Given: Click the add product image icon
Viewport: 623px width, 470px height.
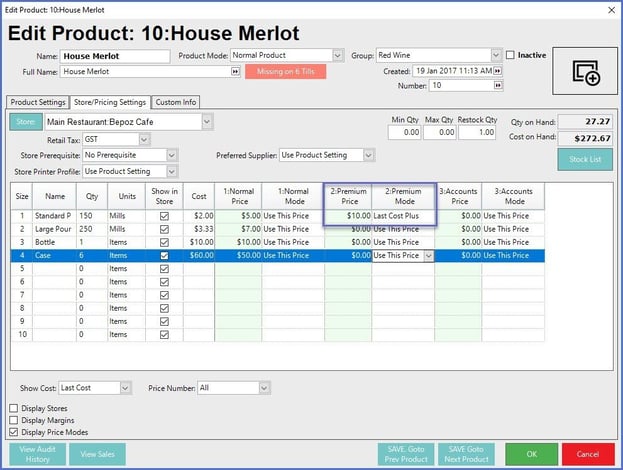Looking at the screenshot, I should (x=582, y=72).
